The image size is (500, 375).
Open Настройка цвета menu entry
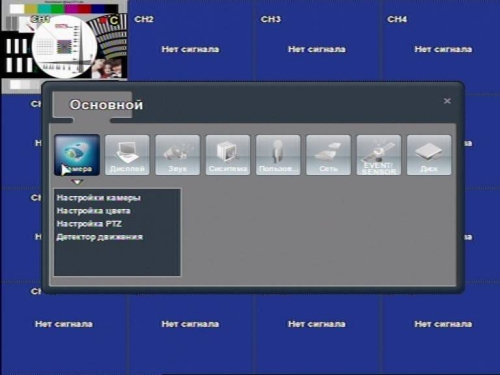click(93, 211)
